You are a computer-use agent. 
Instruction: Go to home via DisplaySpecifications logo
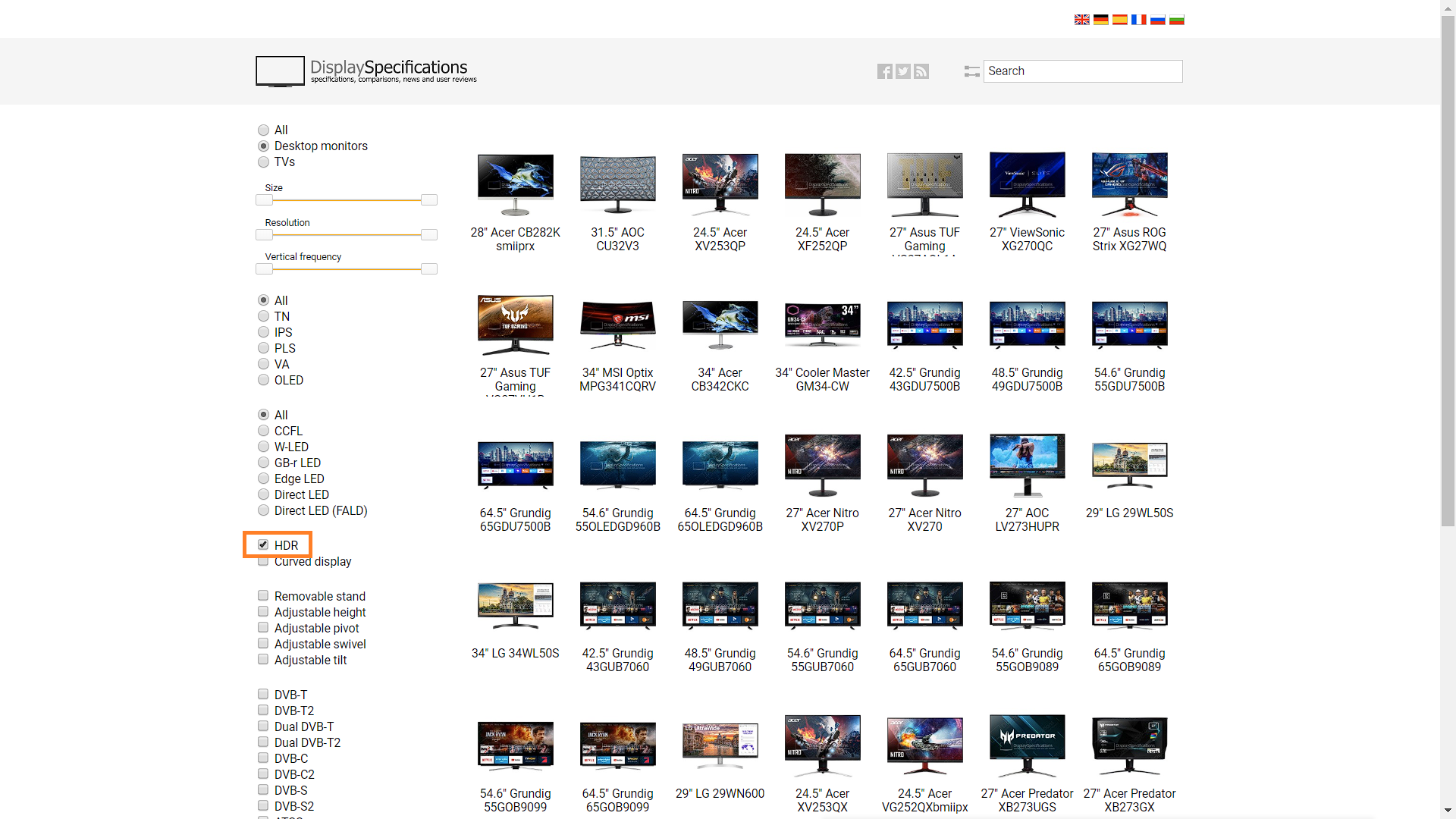(x=366, y=71)
